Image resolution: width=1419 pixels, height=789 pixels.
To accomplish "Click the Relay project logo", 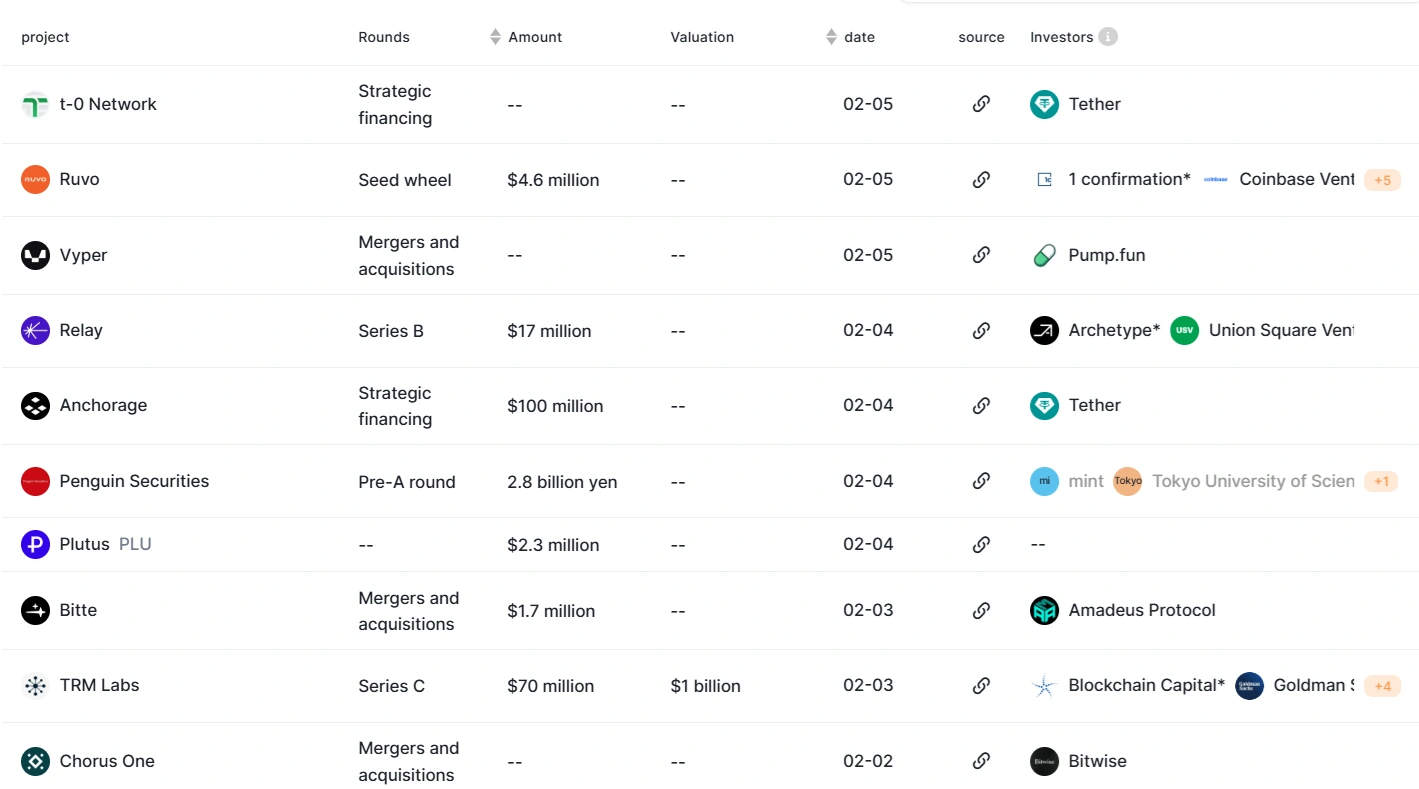I will click(x=36, y=330).
